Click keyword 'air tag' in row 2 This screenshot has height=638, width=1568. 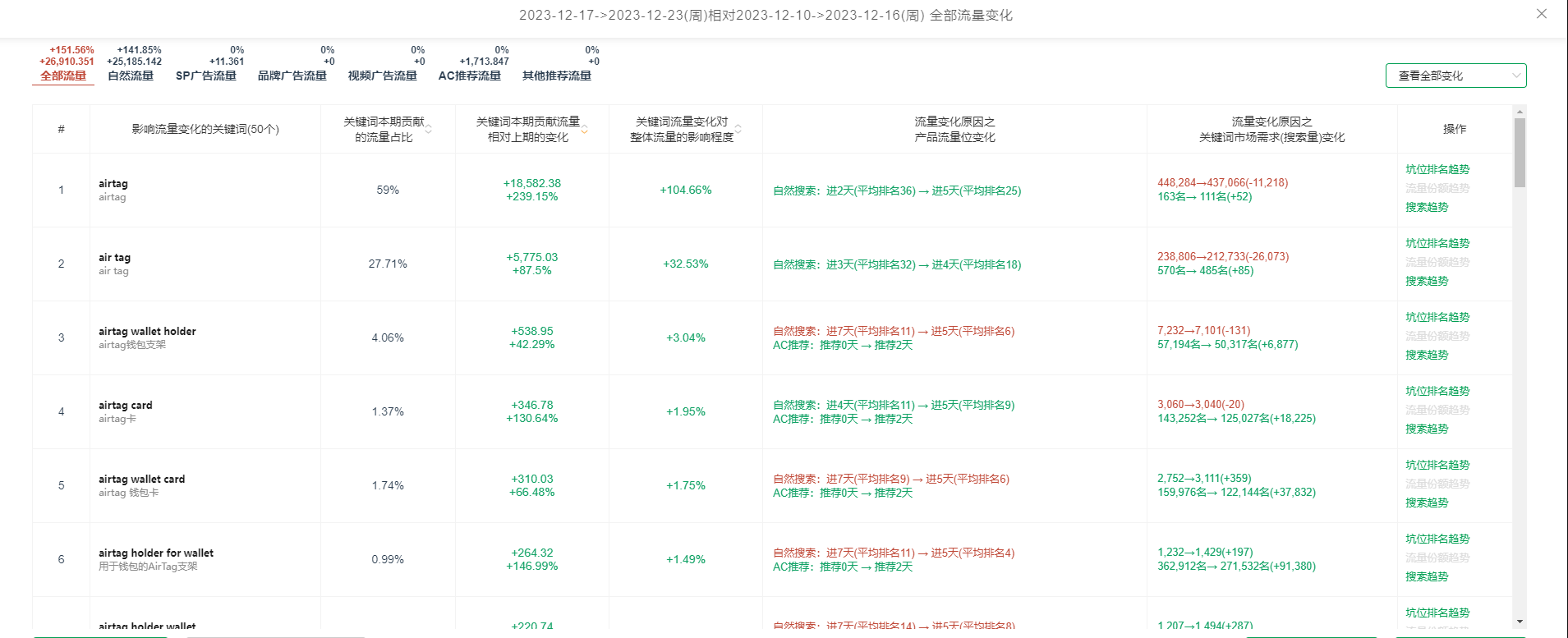pyautogui.click(x=114, y=258)
